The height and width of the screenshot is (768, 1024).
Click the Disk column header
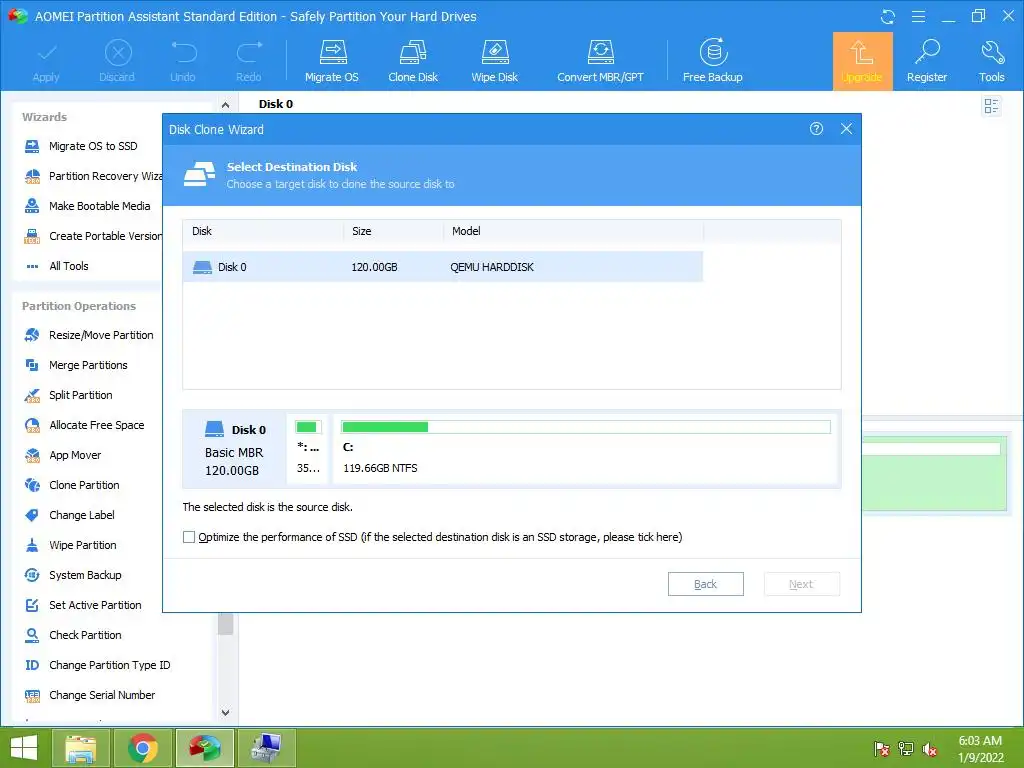click(264, 231)
